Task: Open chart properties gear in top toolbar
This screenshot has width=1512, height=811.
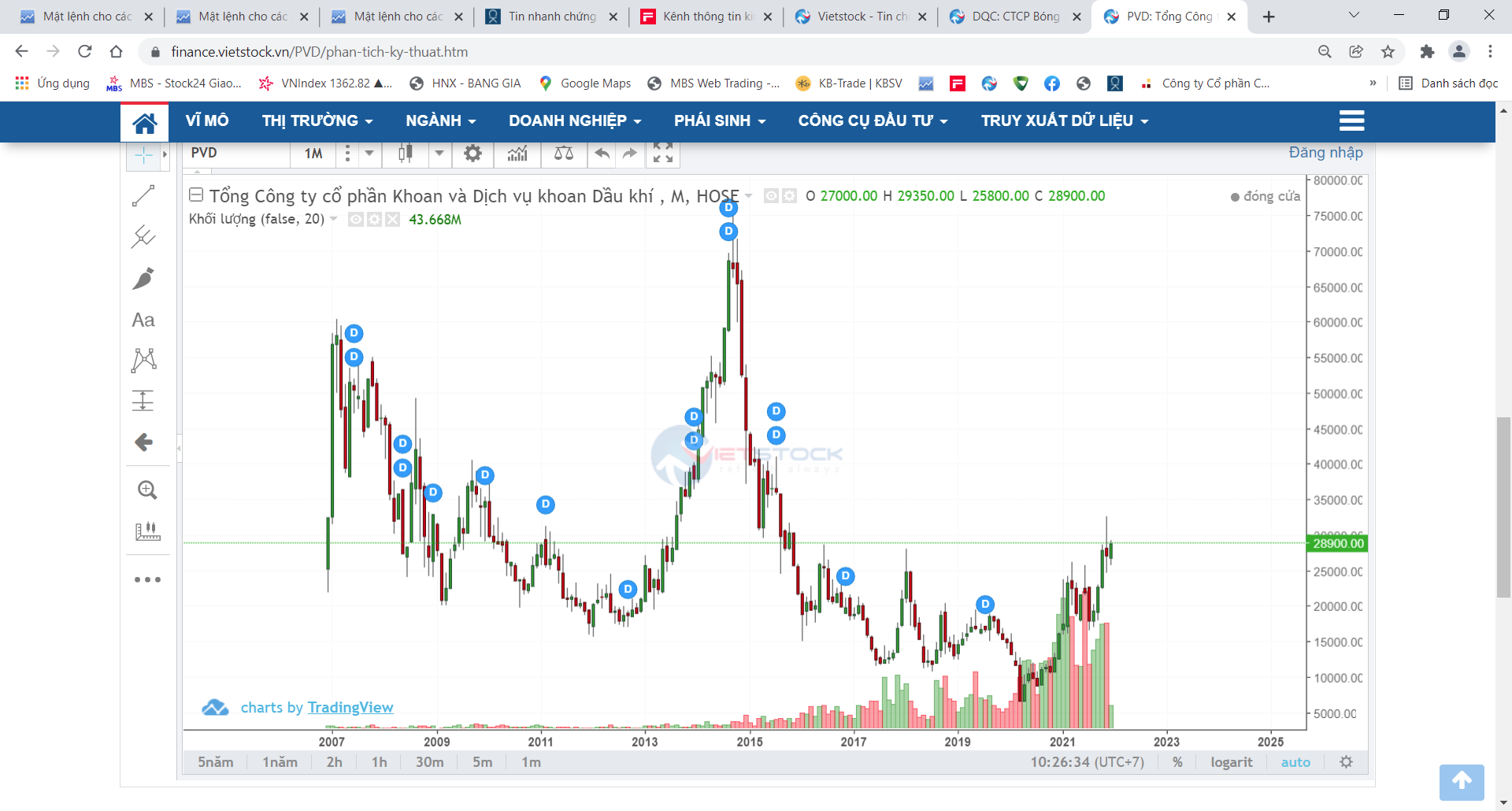Action: point(472,154)
